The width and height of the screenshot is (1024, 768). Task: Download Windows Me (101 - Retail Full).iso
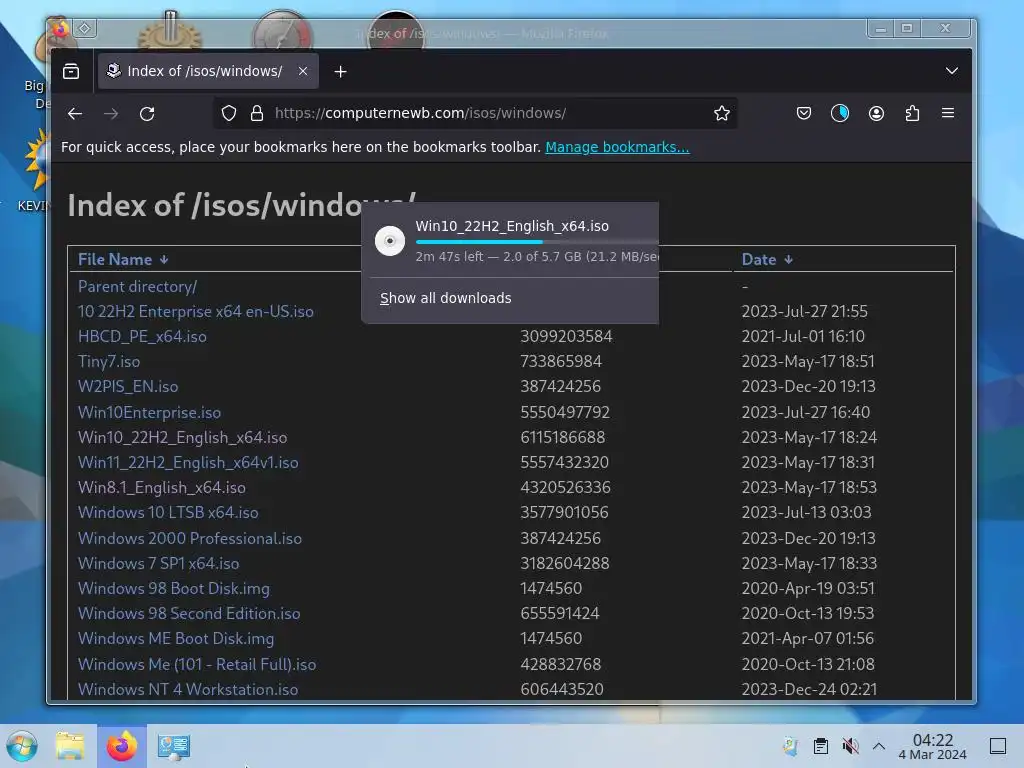pos(197,665)
